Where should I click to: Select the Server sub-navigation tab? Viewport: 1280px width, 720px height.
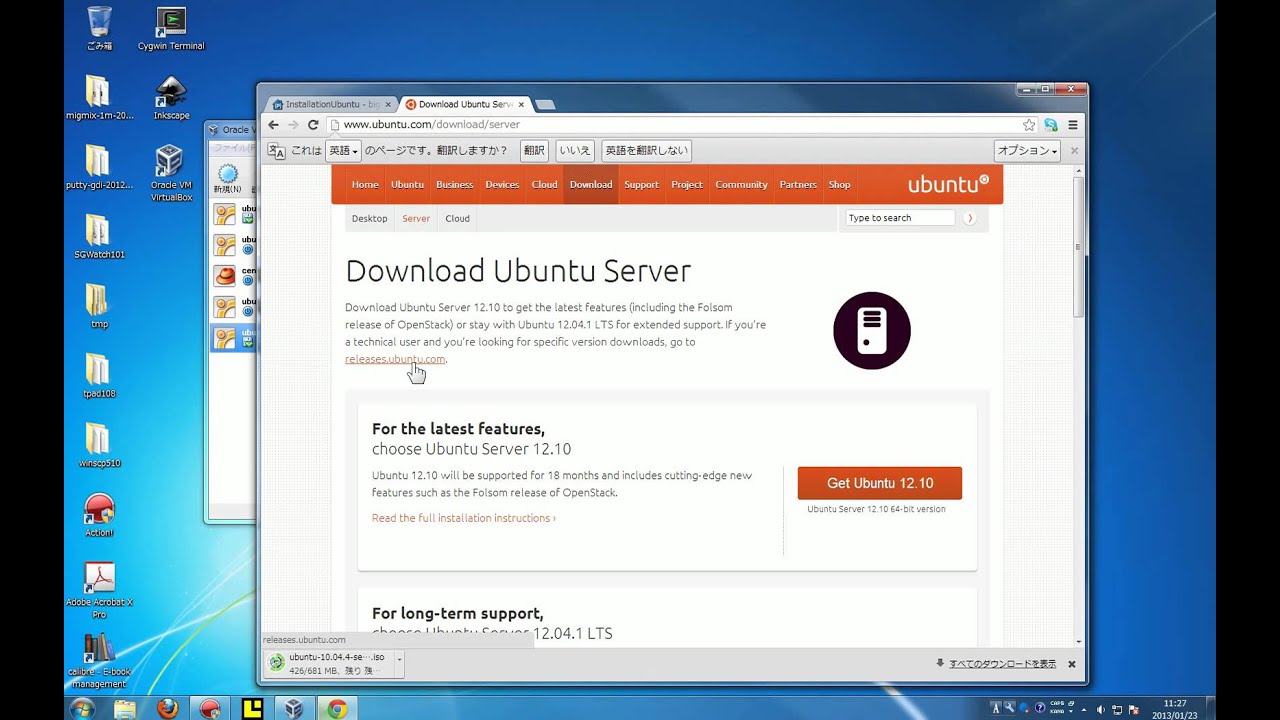pyautogui.click(x=416, y=218)
